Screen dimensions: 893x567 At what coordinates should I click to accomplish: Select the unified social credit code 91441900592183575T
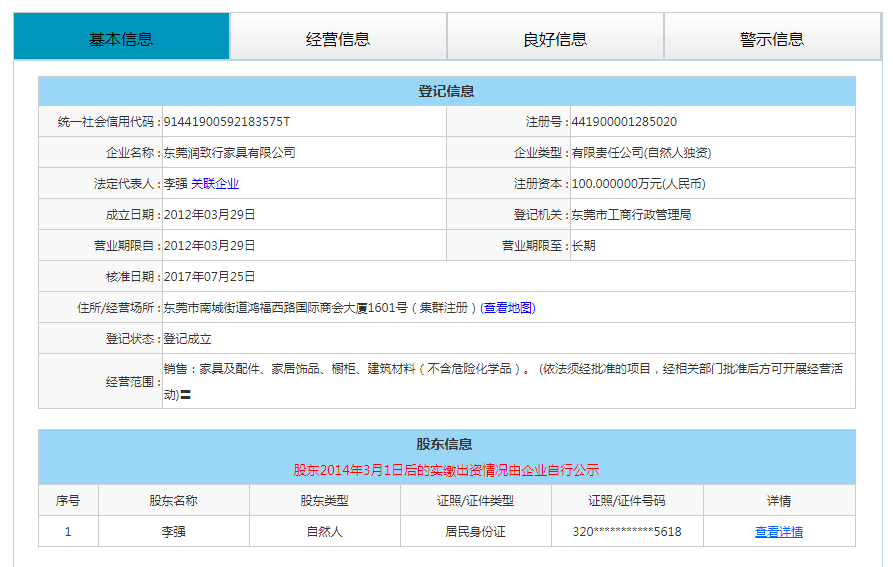pyautogui.click(x=227, y=122)
